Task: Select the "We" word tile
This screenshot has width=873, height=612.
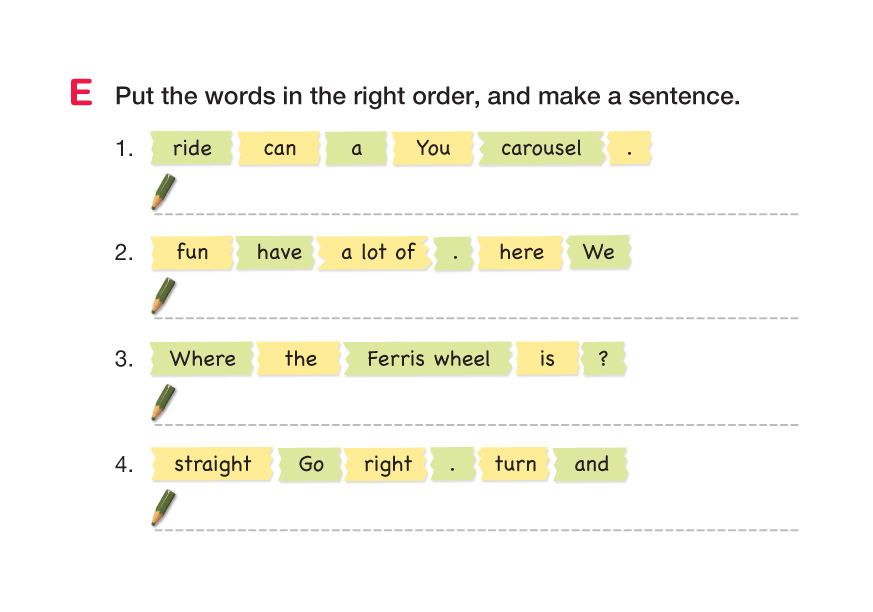Action: (598, 252)
